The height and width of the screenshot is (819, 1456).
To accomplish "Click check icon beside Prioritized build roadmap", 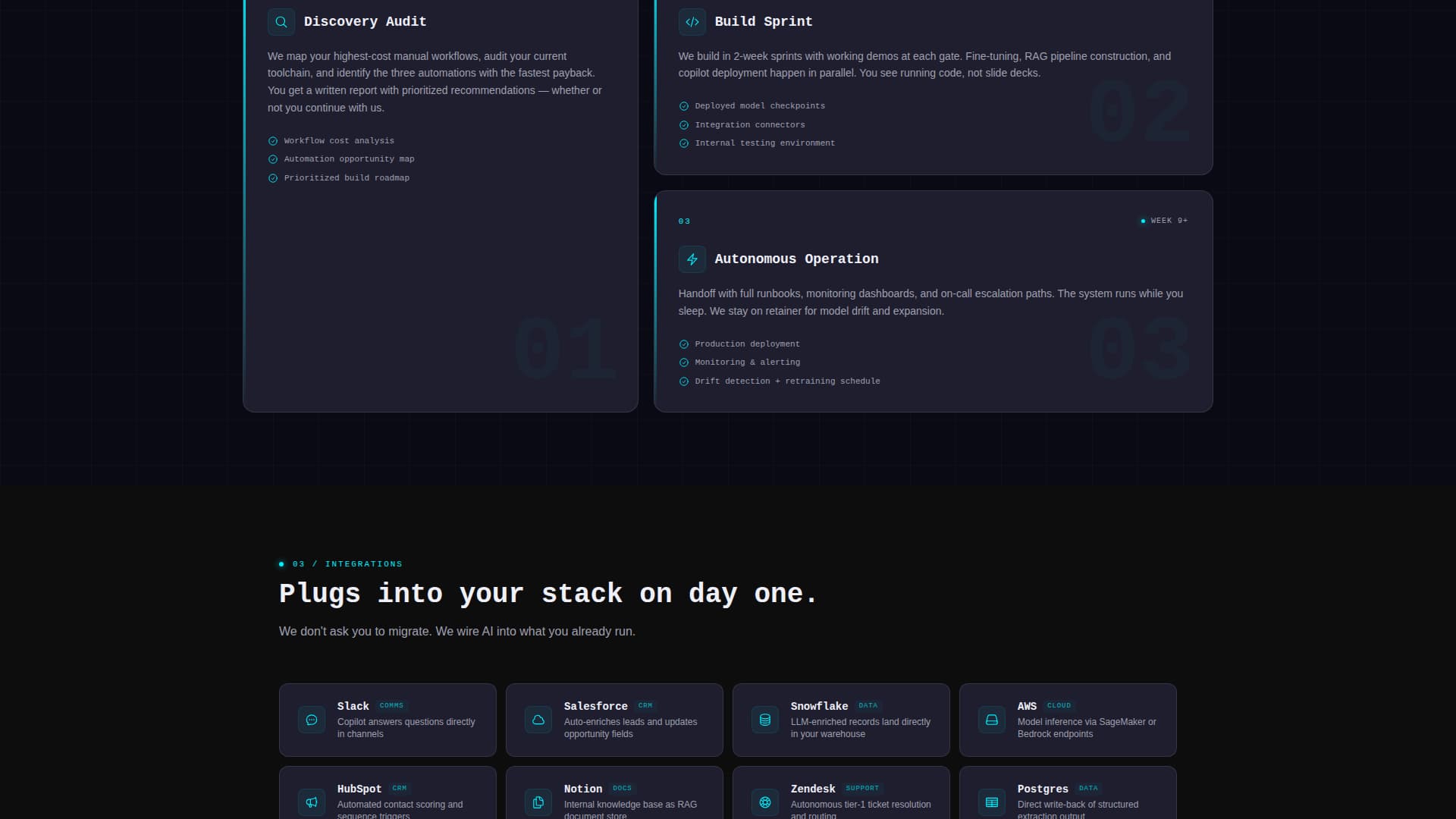I will pyautogui.click(x=273, y=178).
